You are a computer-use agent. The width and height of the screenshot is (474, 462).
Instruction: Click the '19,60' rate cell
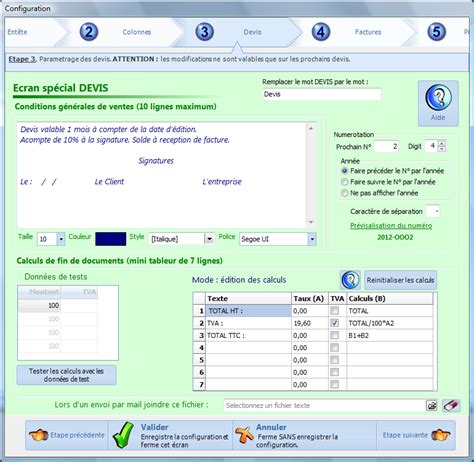pyautogui.click(x=310, y=323)
